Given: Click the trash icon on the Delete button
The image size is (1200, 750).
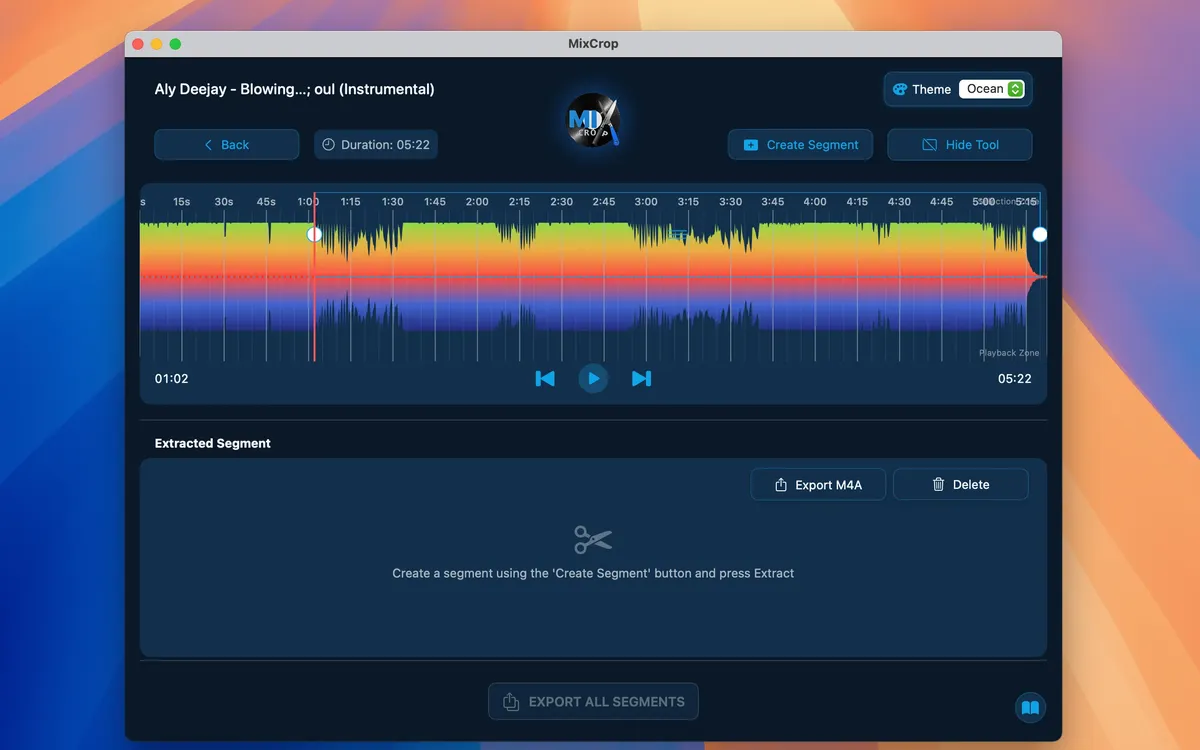Looking at the screenshot, I should coord(936,484).
